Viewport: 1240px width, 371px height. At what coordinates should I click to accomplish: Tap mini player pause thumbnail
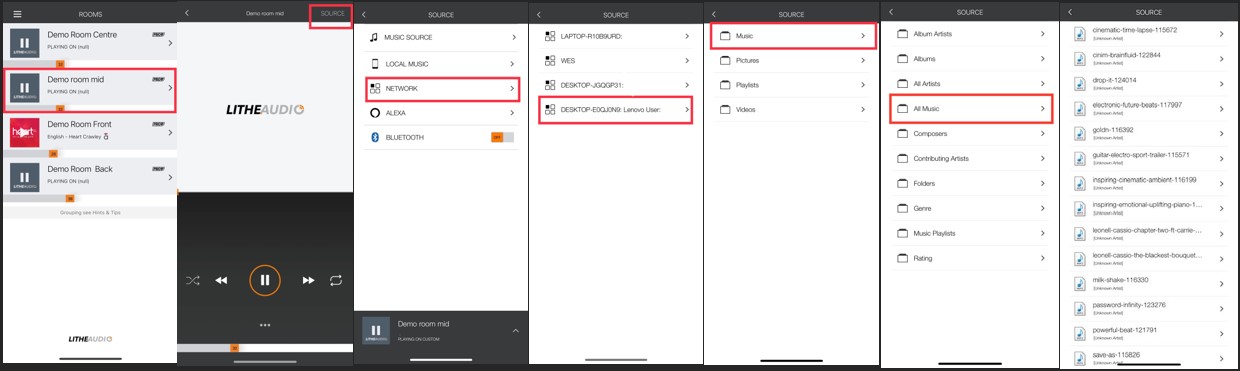tap(376, 331)
